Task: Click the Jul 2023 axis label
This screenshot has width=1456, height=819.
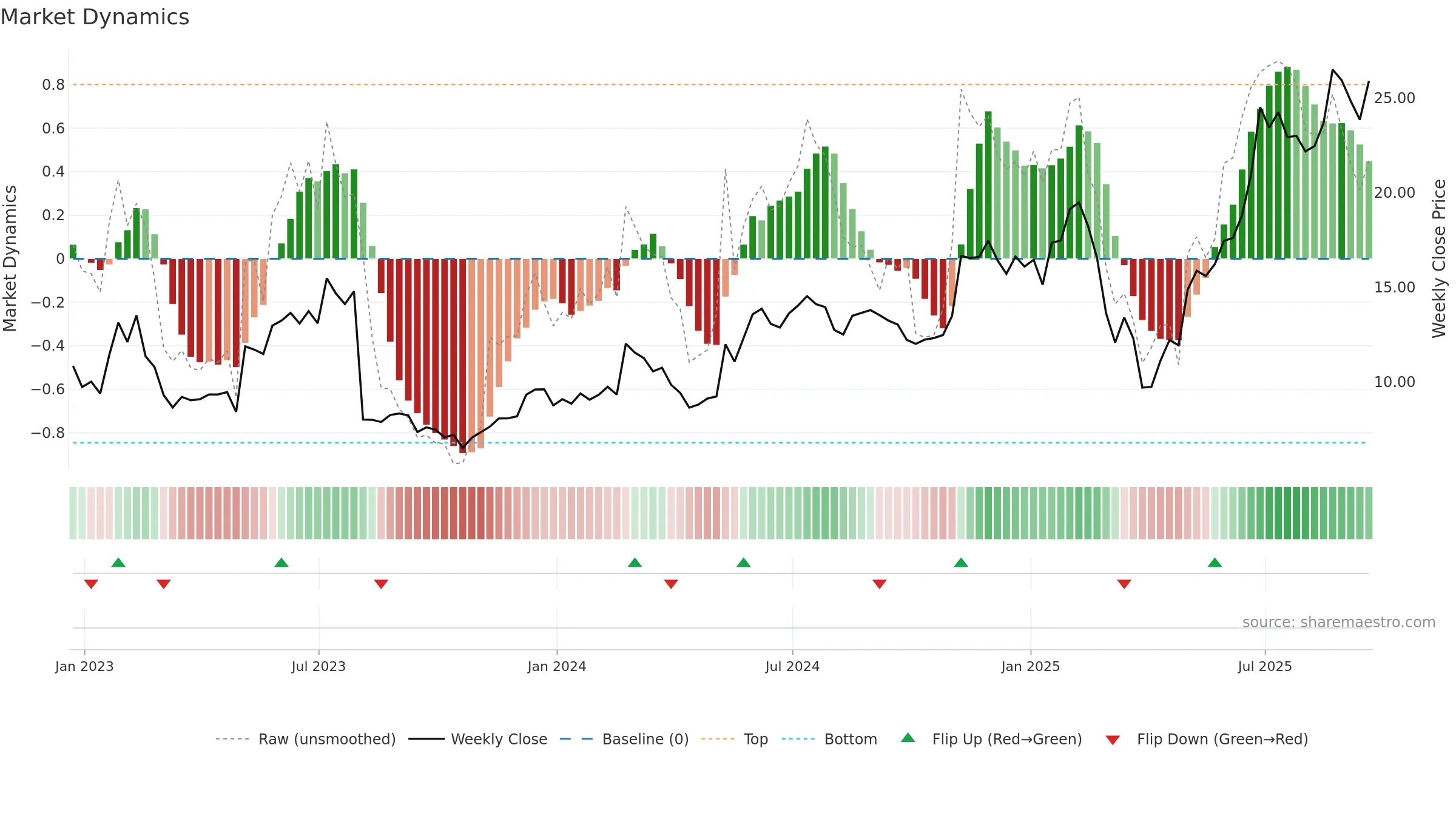Action: coord(318,666)
